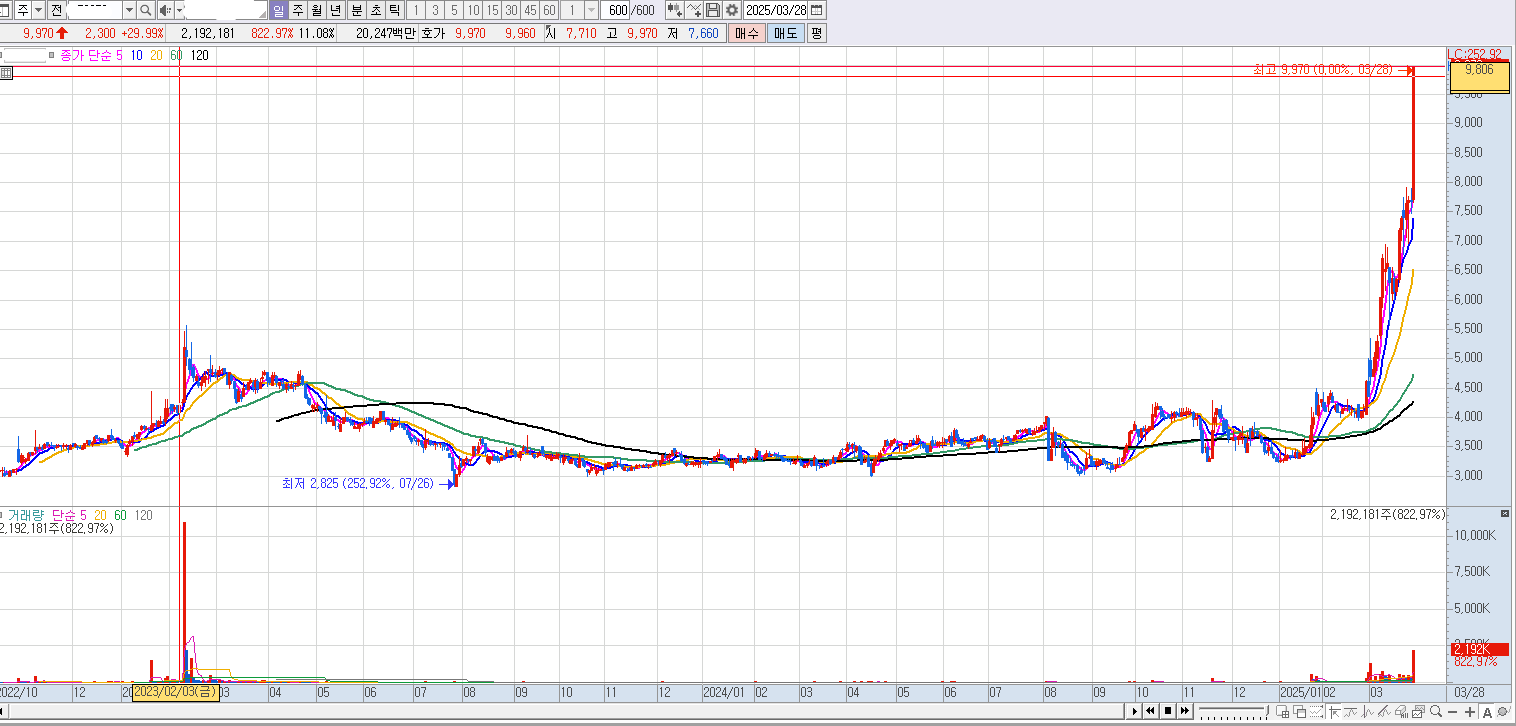Click the 호가 label

point(432,33)
